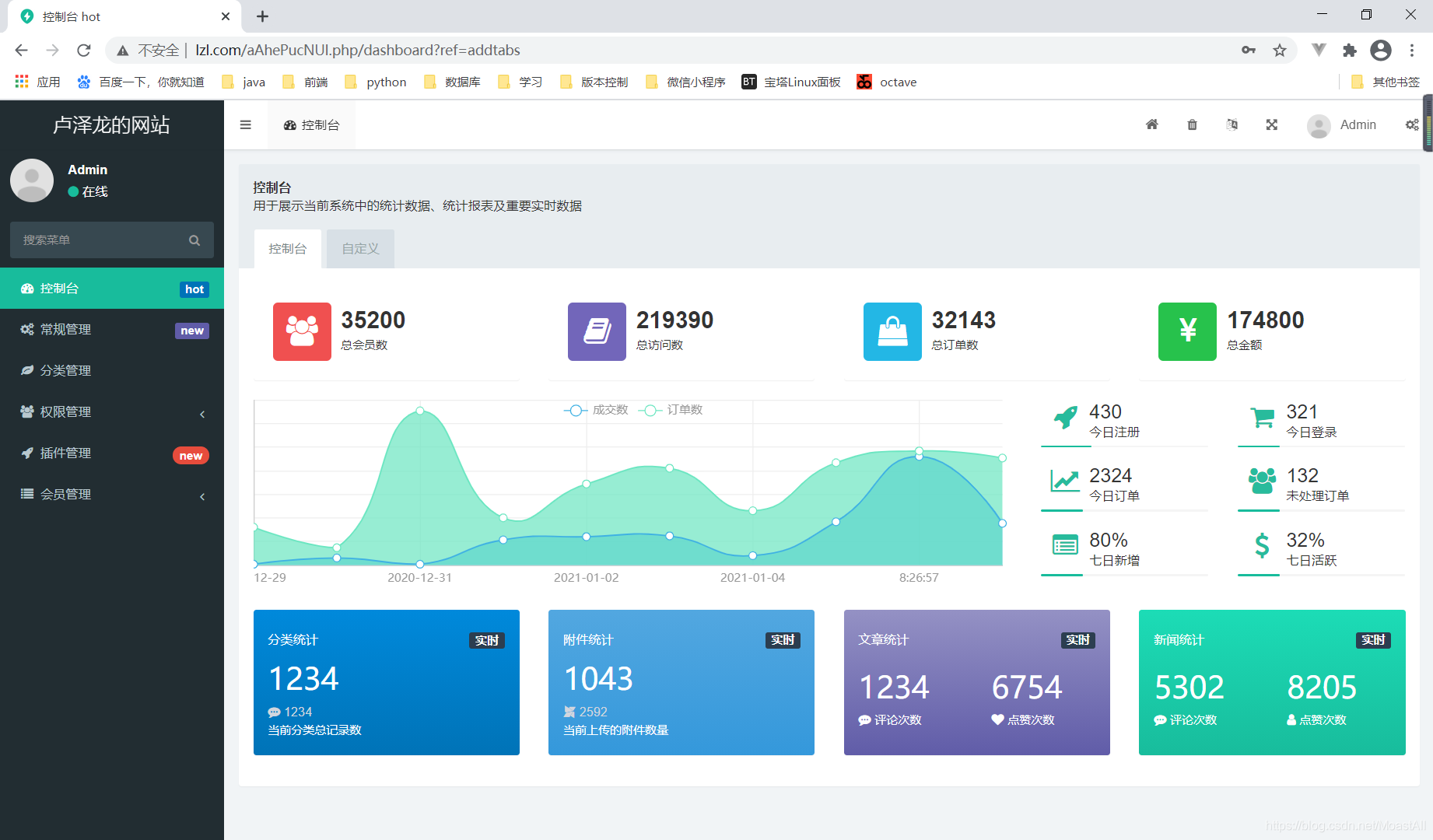Bookmark this page with star icon
Viewport: 1433px width, 840px height.
(x=1280, y=51)
